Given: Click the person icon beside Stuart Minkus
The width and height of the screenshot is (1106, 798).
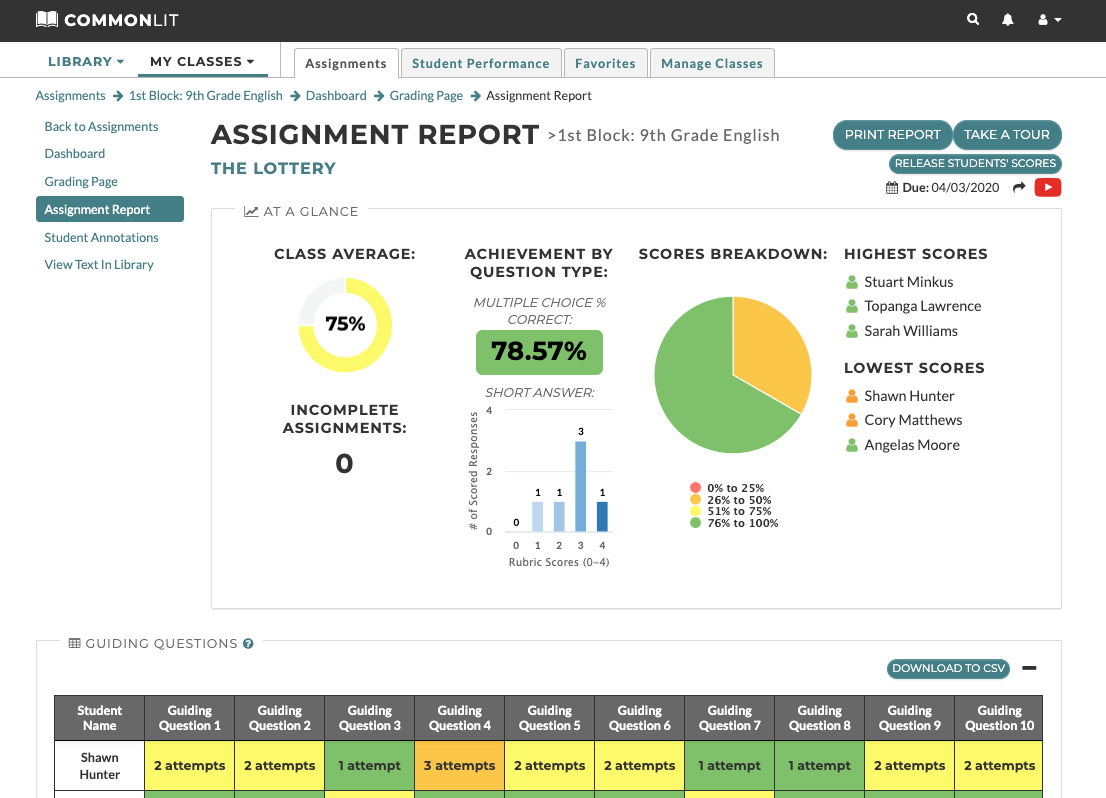Looking at the screenshot, I should [851, 282].
